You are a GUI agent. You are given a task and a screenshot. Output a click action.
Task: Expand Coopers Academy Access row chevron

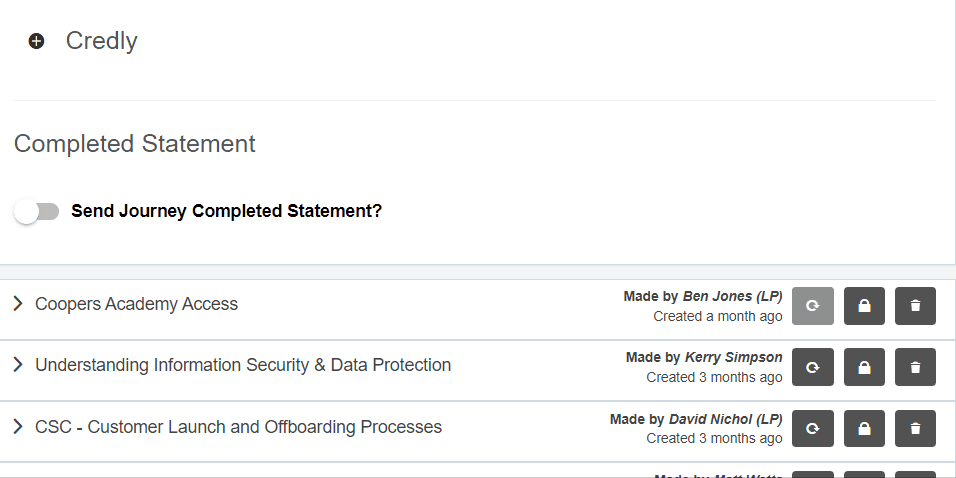click(x=18, y=304)
